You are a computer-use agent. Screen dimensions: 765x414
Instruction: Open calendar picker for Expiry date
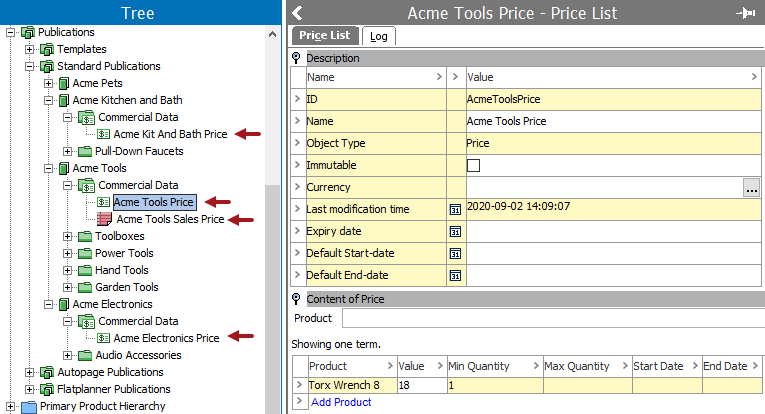455,232
